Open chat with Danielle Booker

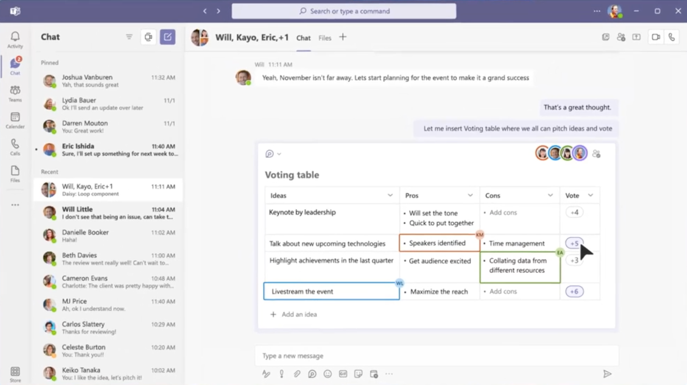108,236
